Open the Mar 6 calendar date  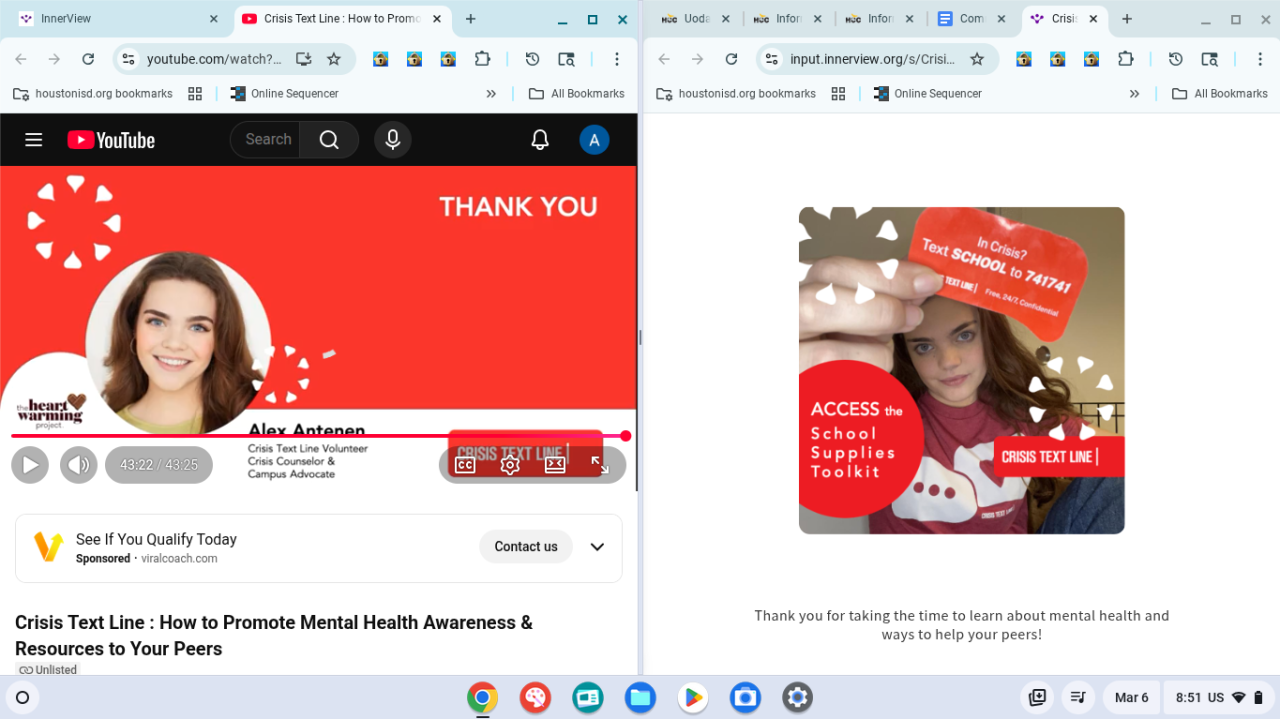pos(1131,697)
